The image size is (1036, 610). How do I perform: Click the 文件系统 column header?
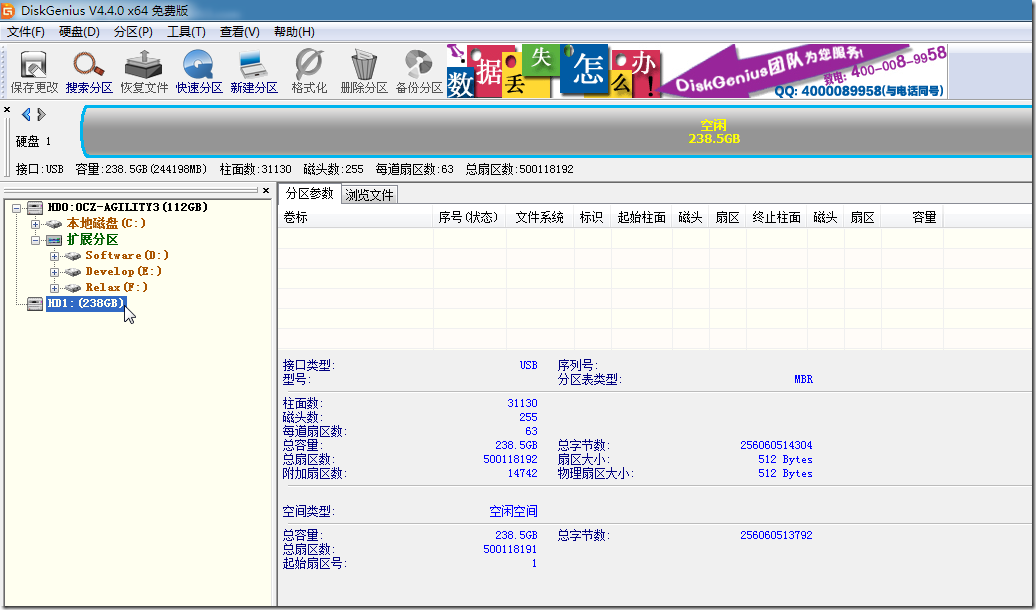(540, 217)
